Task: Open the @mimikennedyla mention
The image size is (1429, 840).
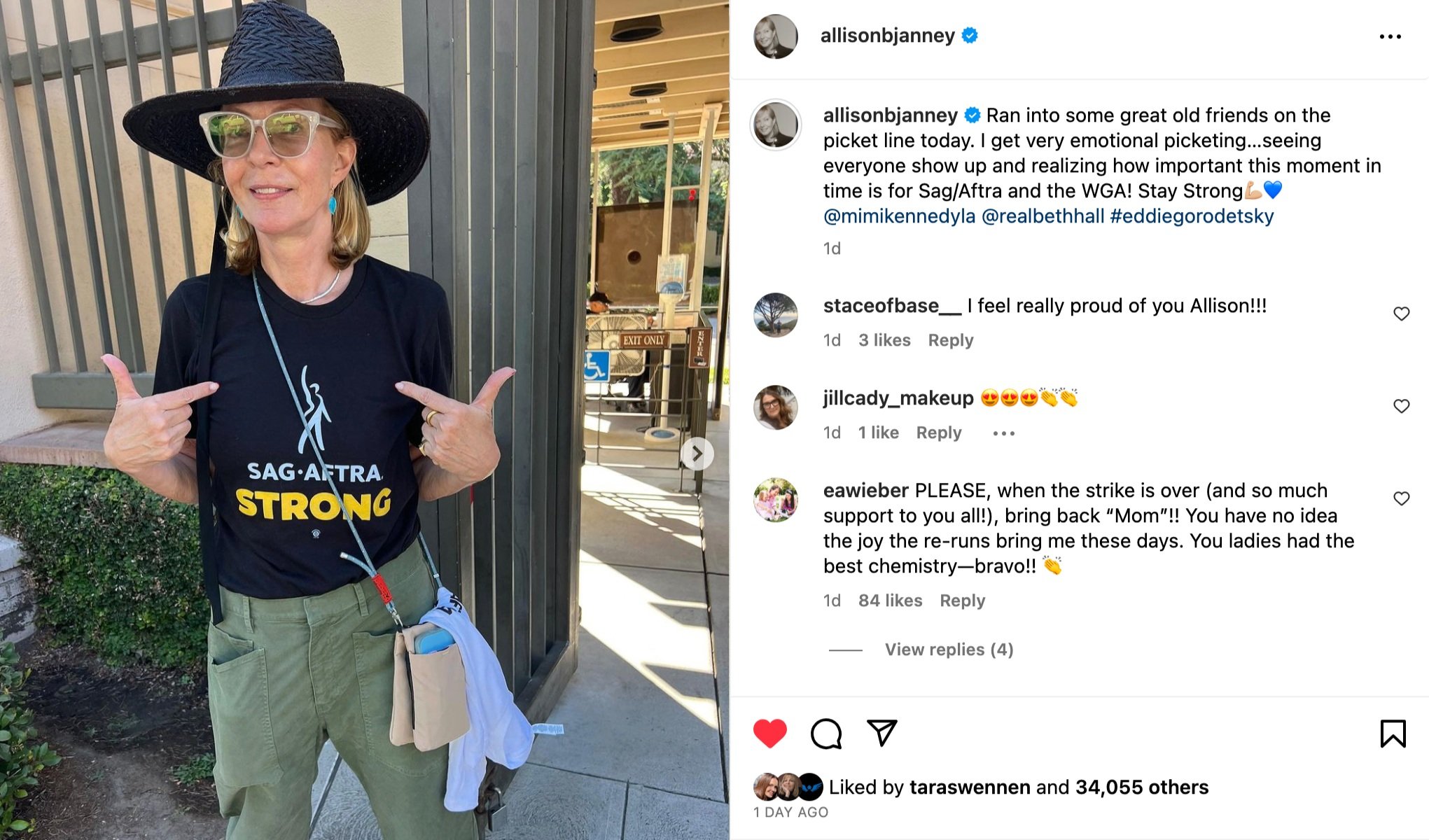Action: (x=899, y=216)
